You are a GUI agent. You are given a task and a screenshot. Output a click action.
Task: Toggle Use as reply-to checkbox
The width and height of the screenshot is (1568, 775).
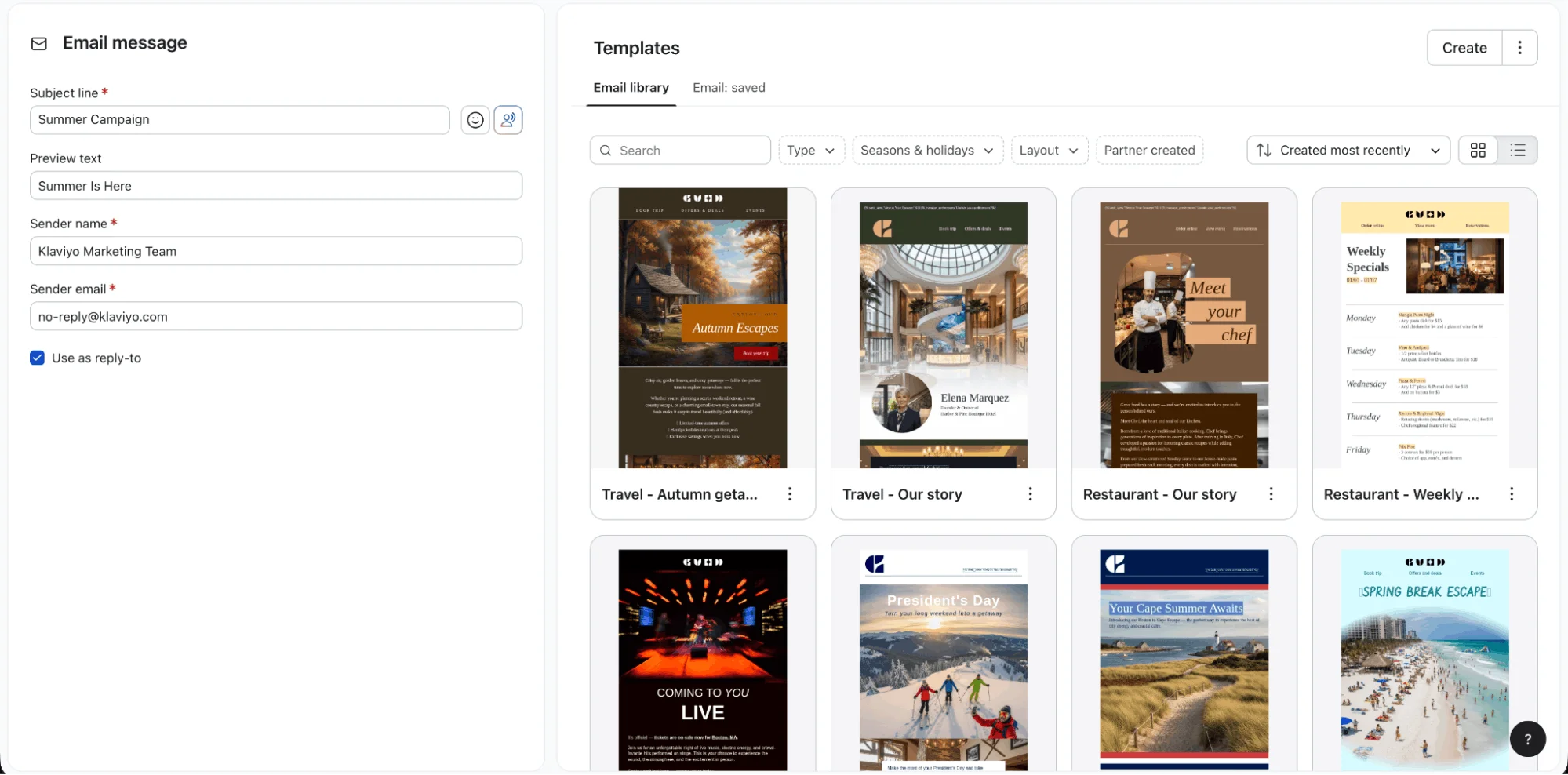[37, 358]
